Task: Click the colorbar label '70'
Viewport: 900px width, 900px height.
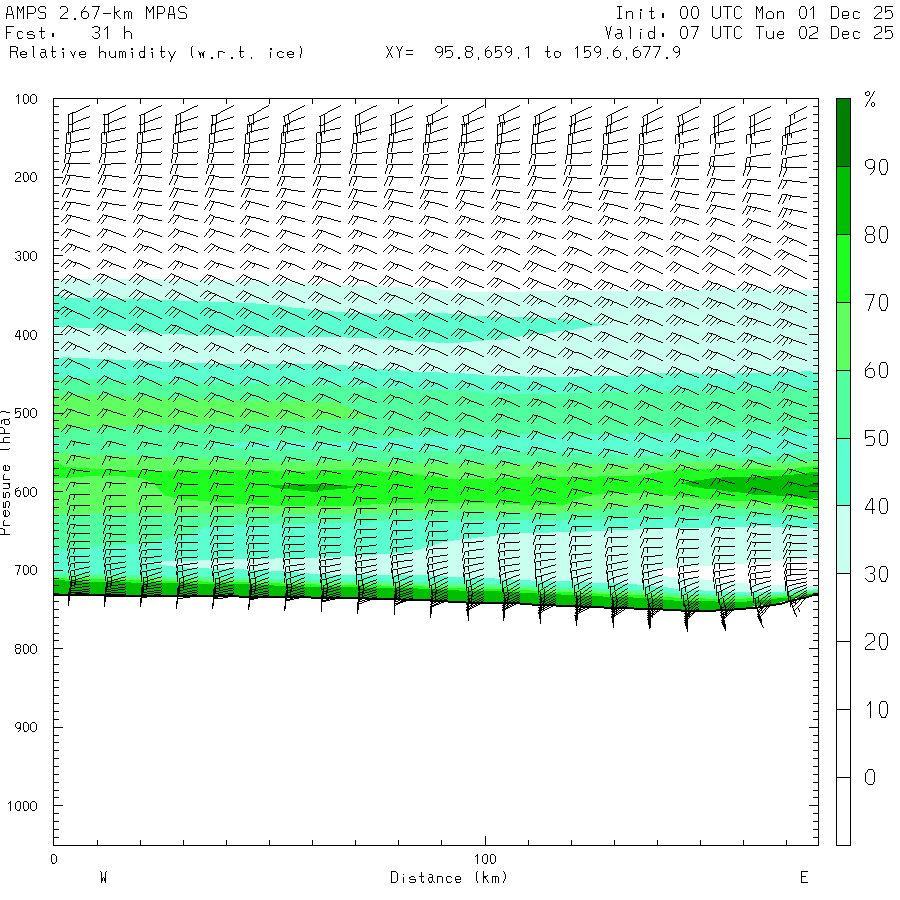Action: coord(876,302)
